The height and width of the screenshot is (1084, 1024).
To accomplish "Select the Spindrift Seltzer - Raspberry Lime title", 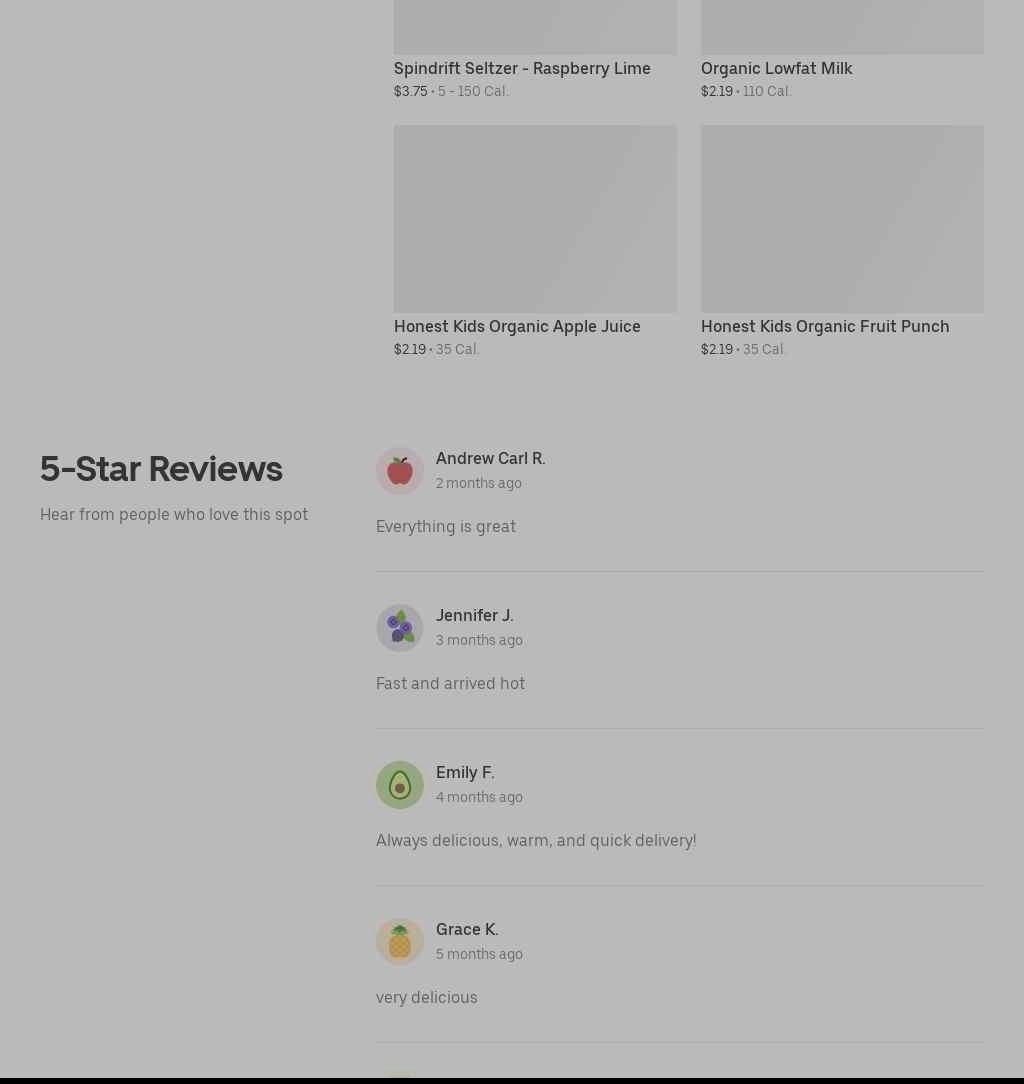I will pyautogui.click(x=522, y=68).
